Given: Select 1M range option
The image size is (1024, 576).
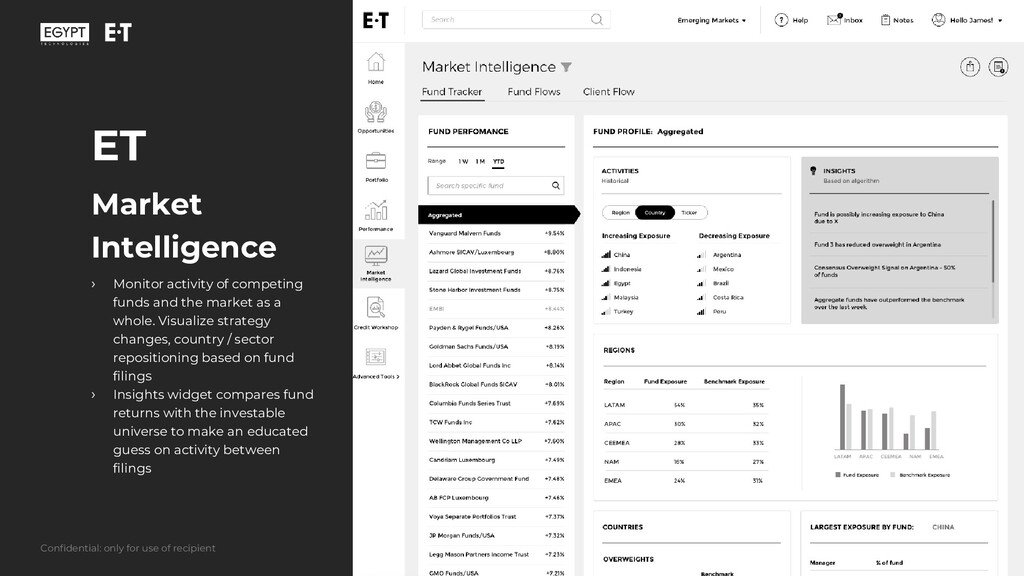Looking at the screenshot, I should tap(480, 161).
